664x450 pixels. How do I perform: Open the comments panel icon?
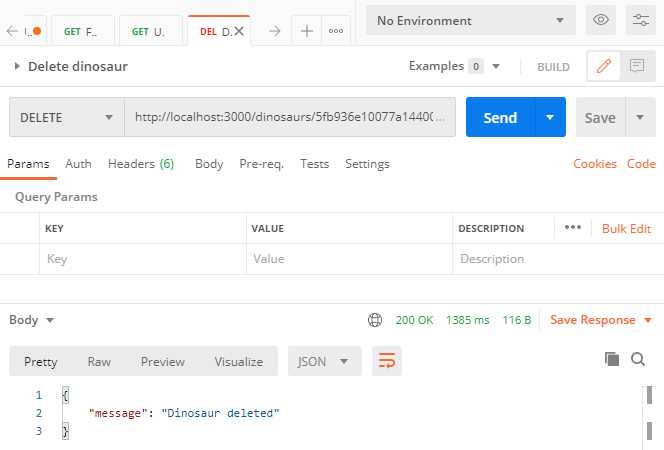[x=637, y=66]
